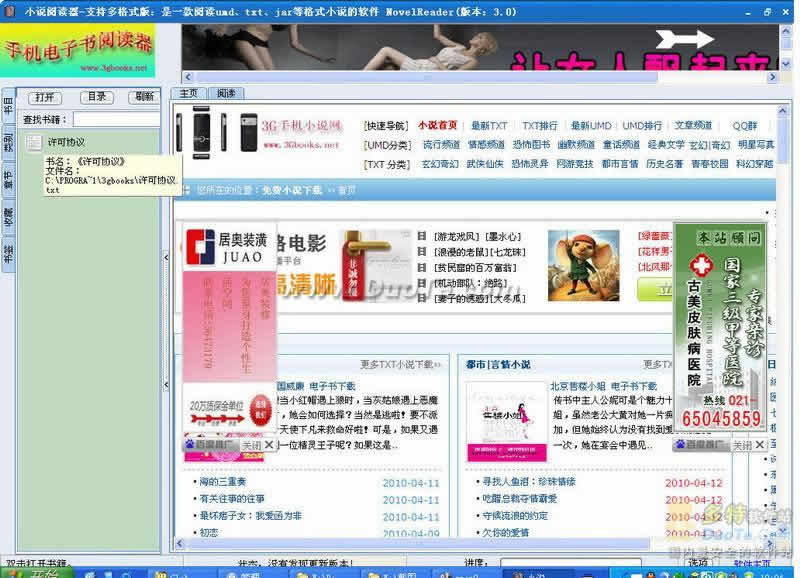
Task: Click the 手机电子书阅读器 logo banner
Action: click(78, 50)
